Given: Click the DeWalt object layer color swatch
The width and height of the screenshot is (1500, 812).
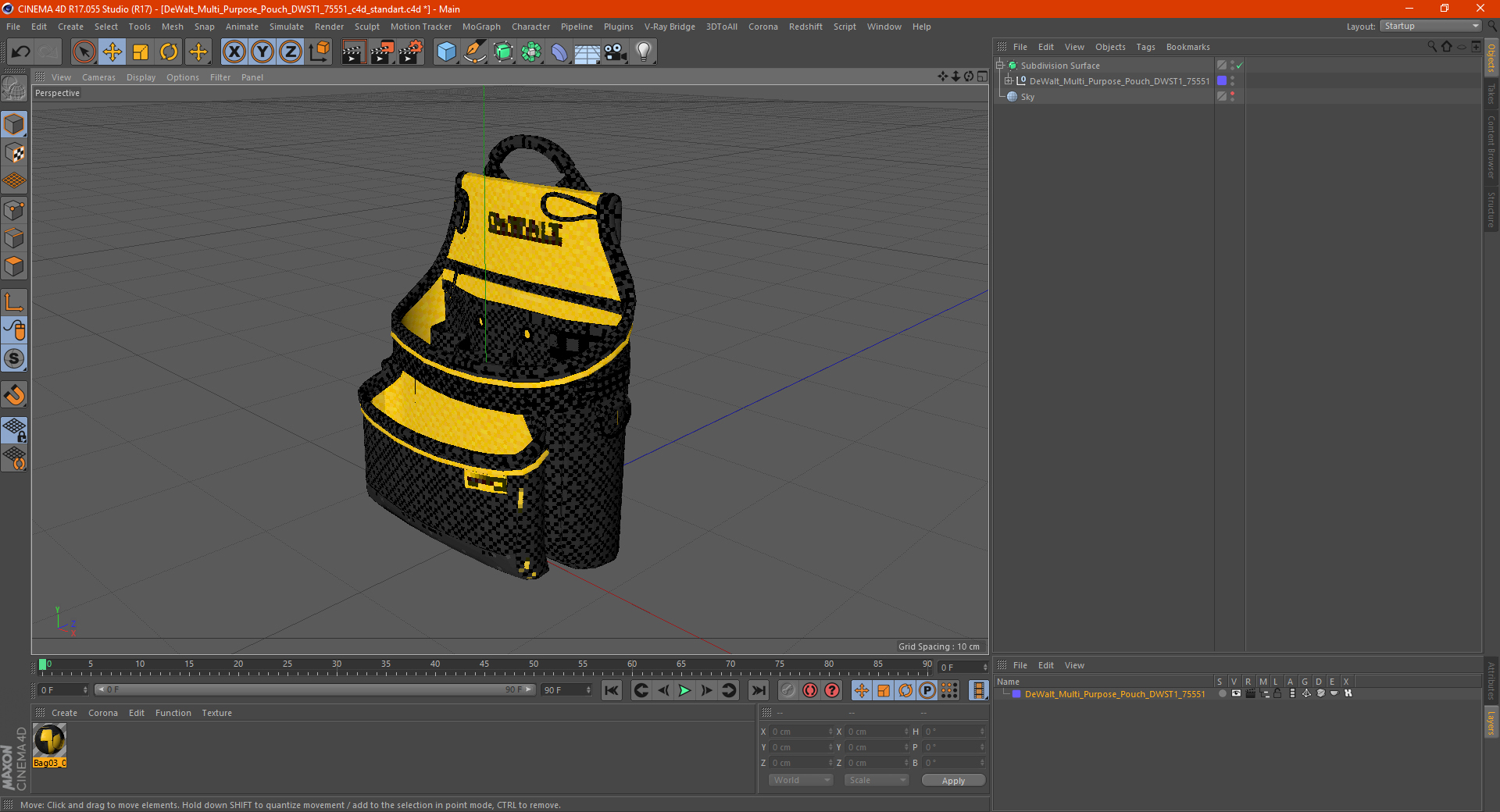Looking at the screenshot, I should pyautogui.click(x=1222, y=80).
